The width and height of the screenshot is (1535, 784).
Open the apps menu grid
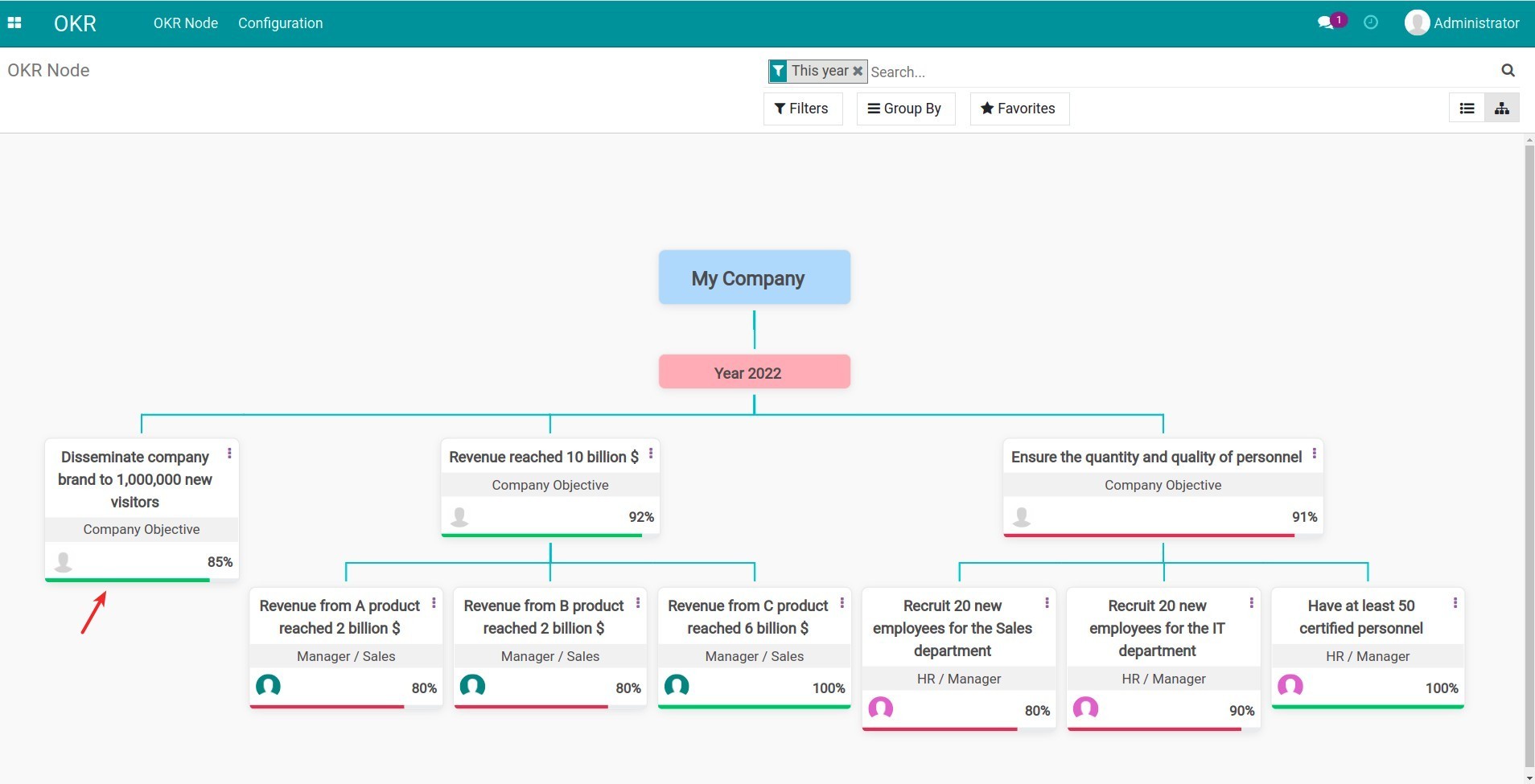pyautogui.click(x=14, y=22)
